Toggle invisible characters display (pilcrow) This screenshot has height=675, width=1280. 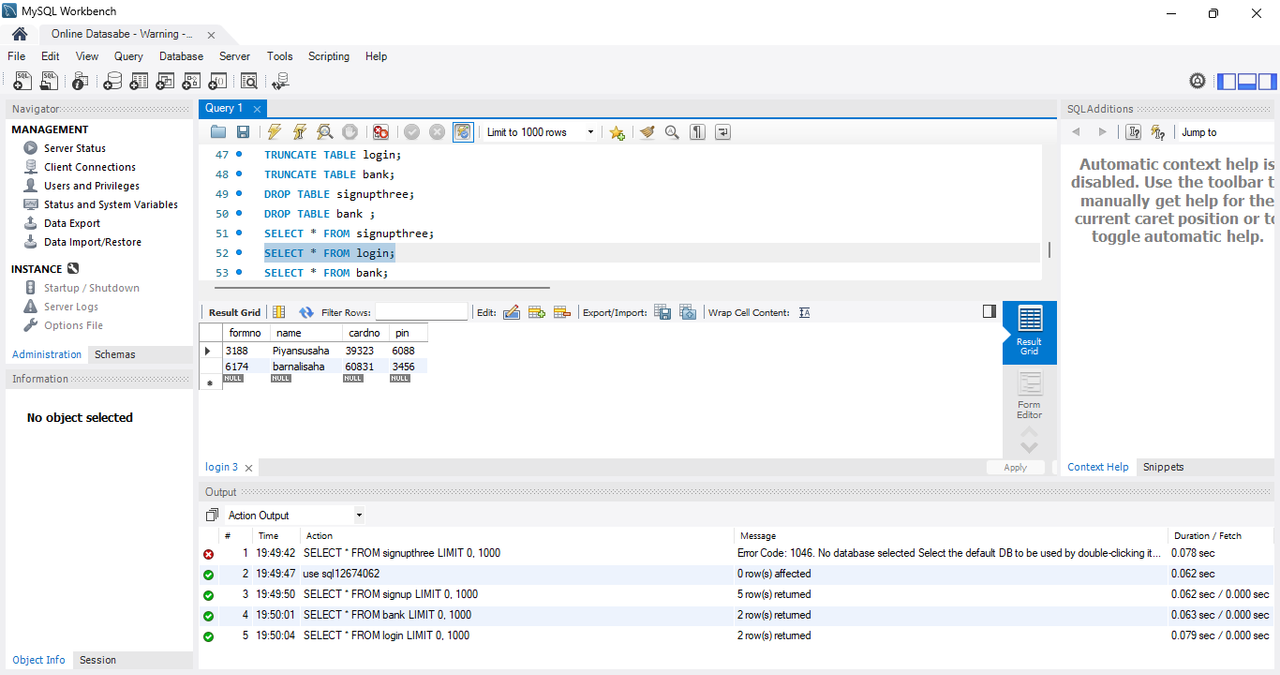click(698, 132)
